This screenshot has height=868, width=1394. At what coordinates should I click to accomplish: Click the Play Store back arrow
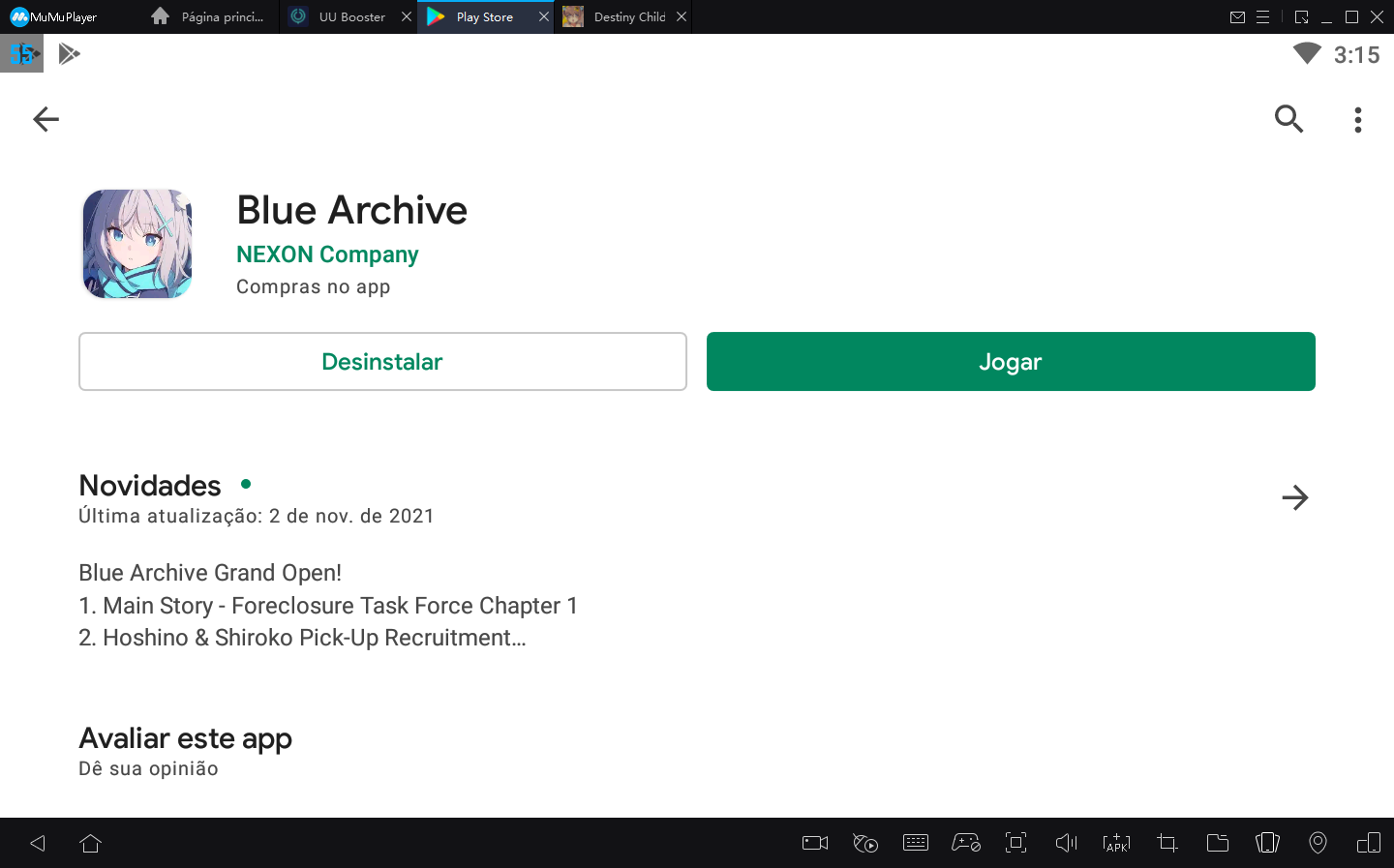pos(45,119)
